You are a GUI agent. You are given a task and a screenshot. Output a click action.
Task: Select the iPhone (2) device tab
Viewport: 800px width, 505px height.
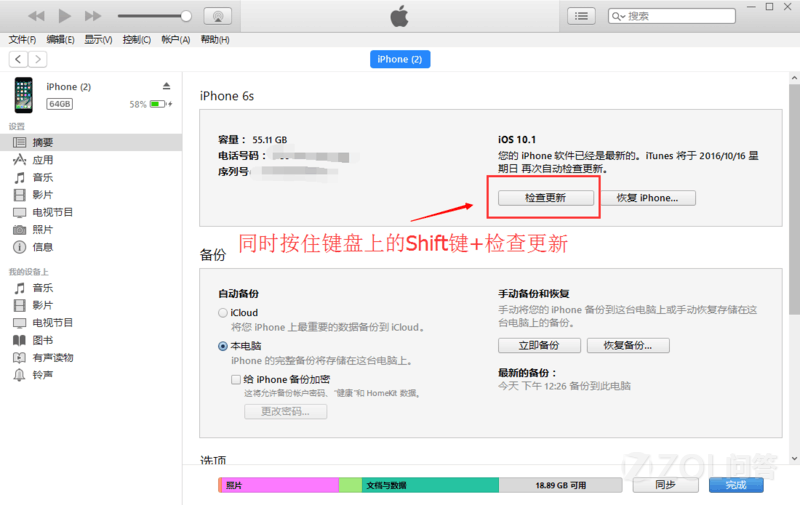(x=400, y=59)
